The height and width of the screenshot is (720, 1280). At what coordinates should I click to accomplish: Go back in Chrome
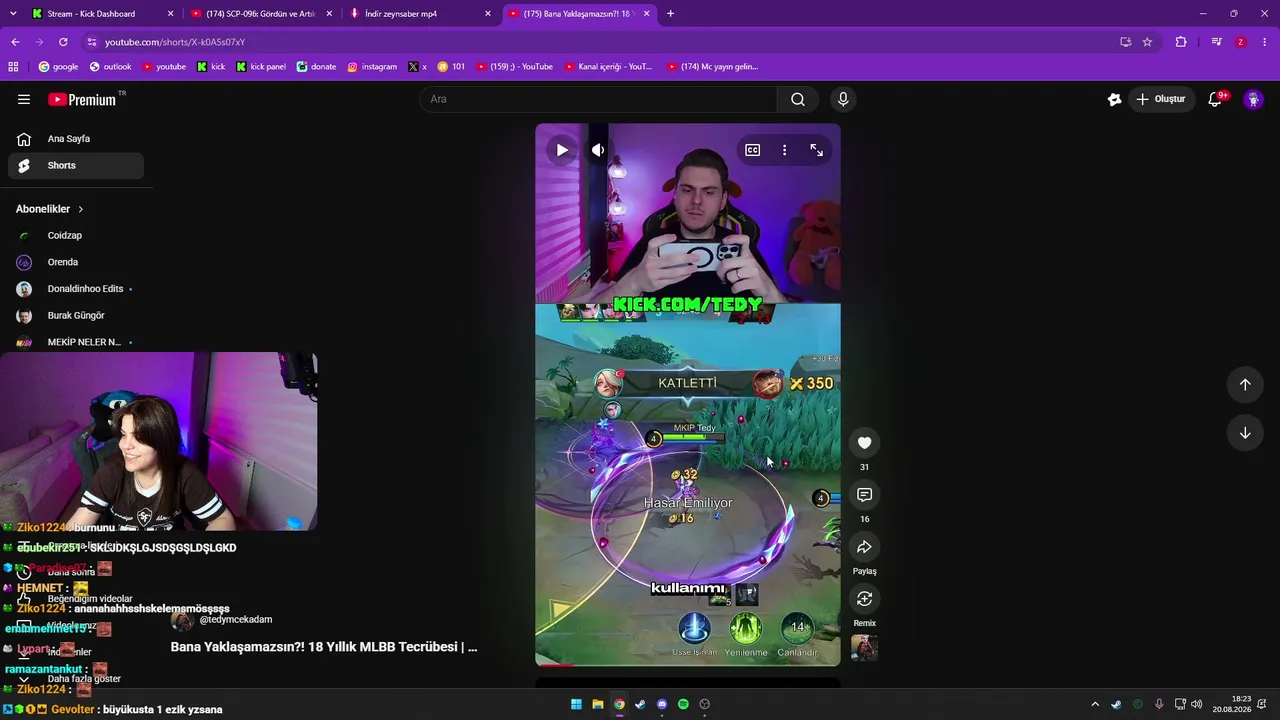pos(15,42)
